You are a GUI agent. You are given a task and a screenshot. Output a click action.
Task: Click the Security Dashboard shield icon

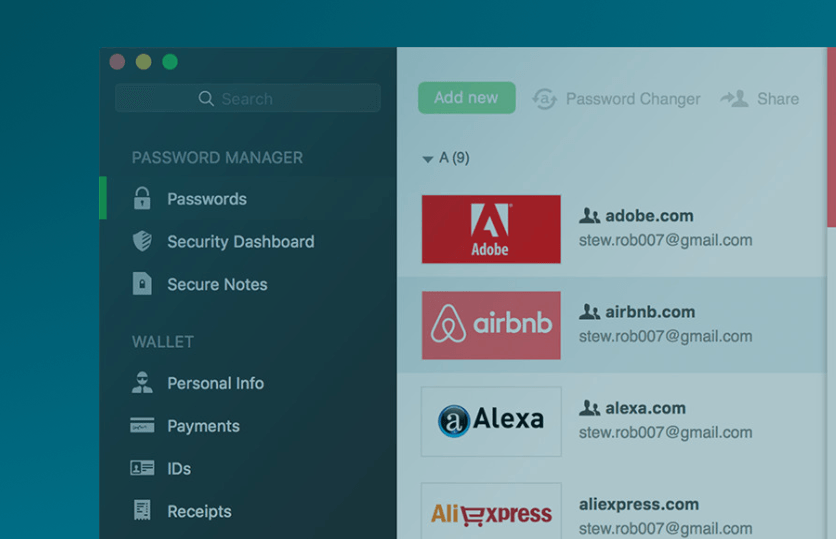coord(142,241)
